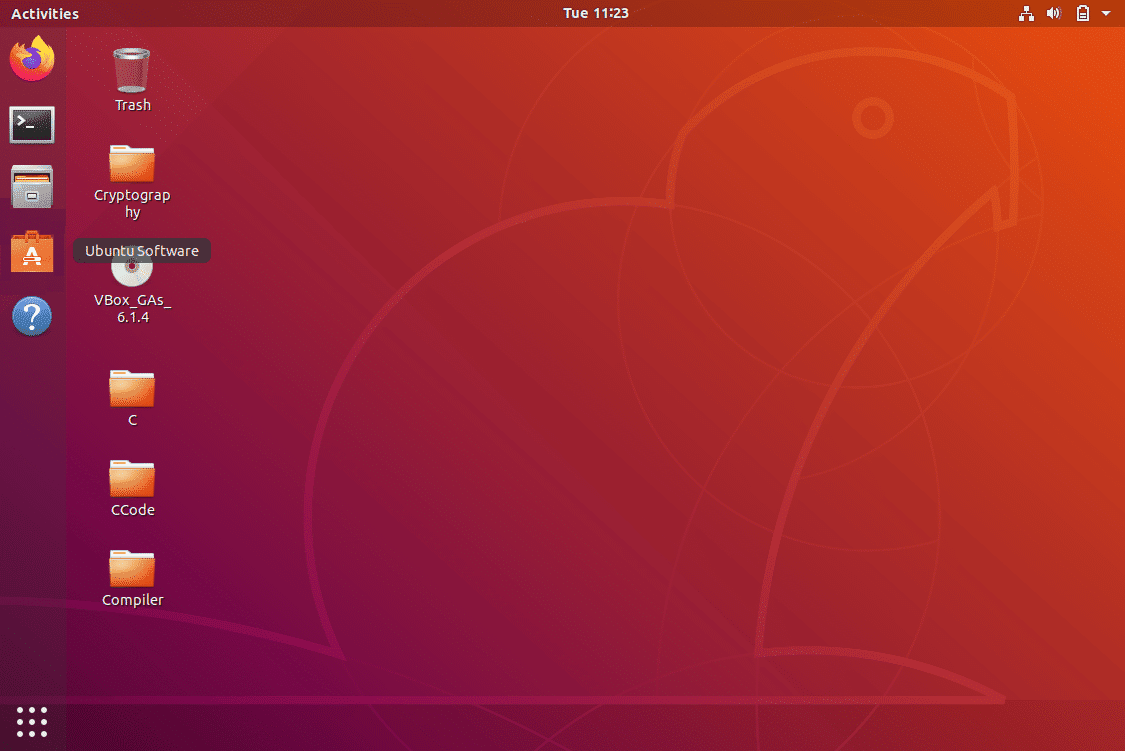Click the Cryptography label text
Screen dimensions: 1125x751
click(132, 203)
